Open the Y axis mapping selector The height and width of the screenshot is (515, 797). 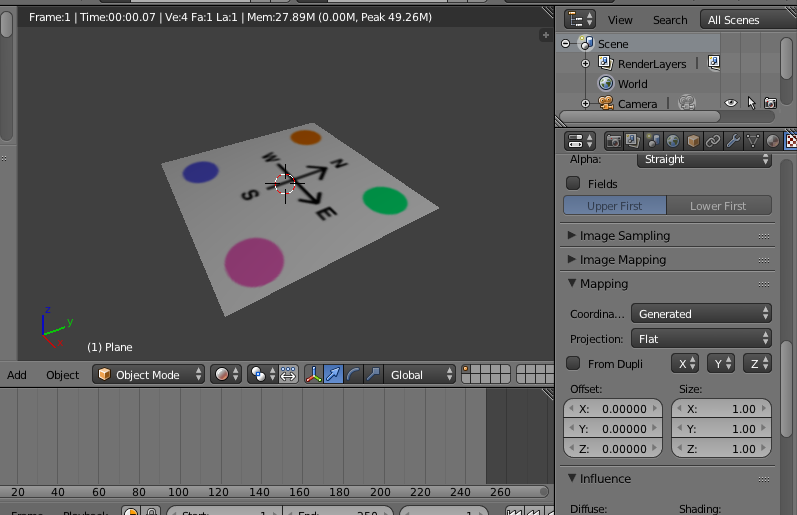721,363
